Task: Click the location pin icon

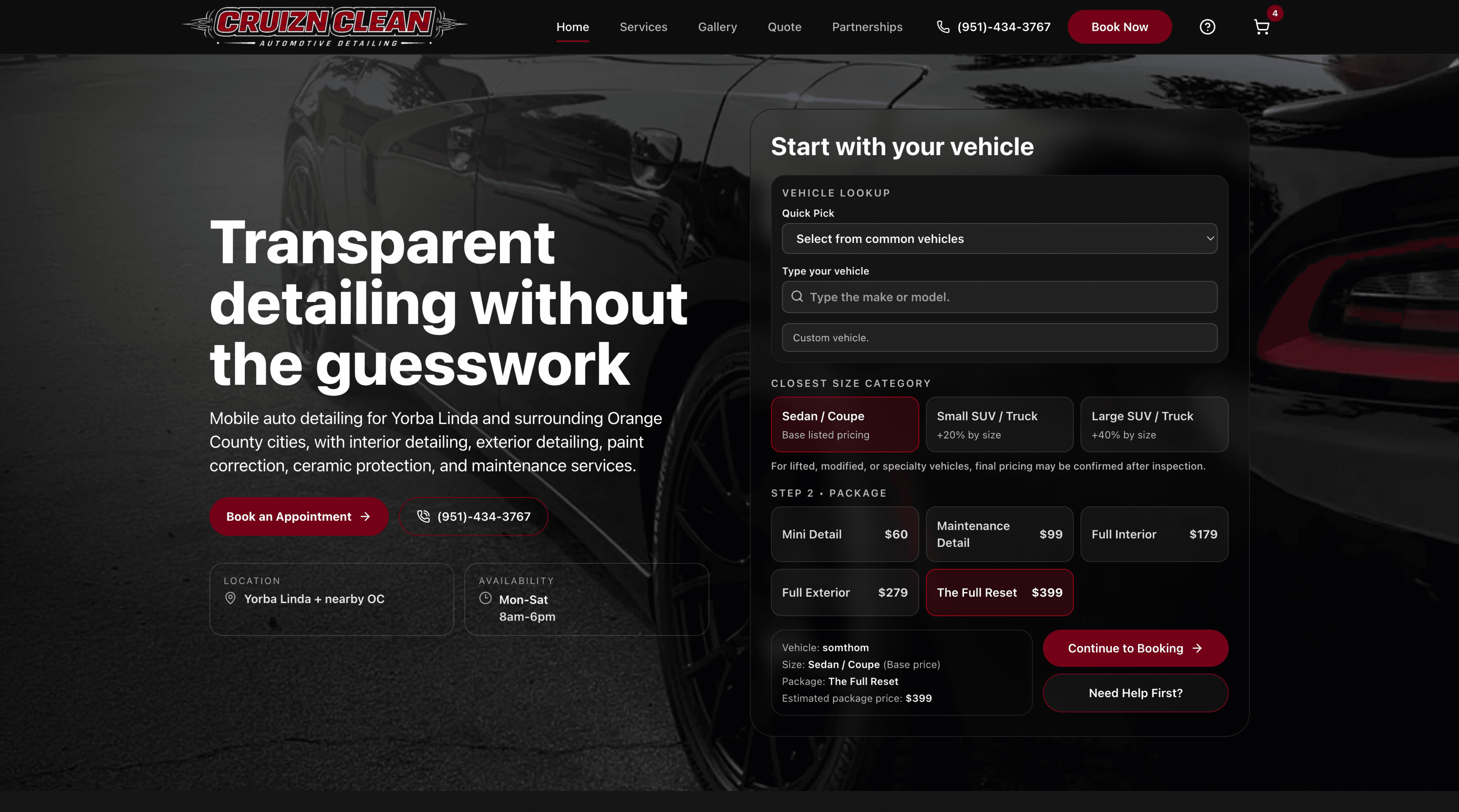Action: click(x=231, y=598)
